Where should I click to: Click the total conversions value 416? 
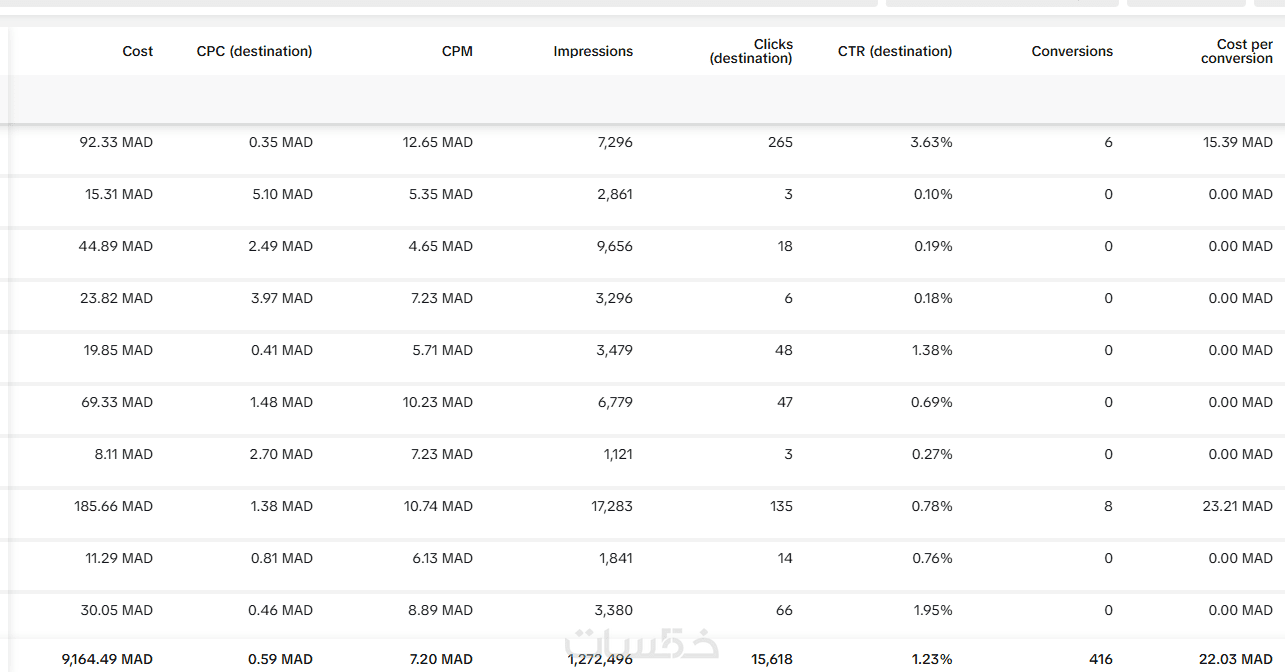(x=1100, y=659)
